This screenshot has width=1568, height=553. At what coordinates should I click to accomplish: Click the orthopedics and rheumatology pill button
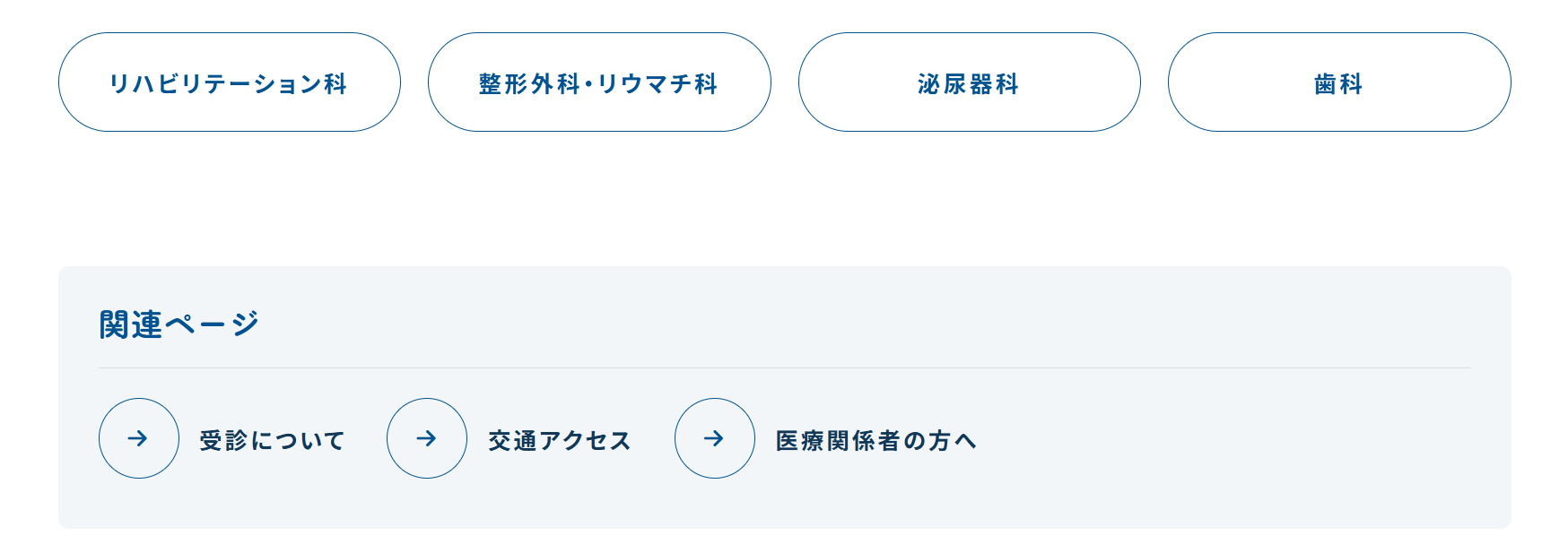[599, 82]
